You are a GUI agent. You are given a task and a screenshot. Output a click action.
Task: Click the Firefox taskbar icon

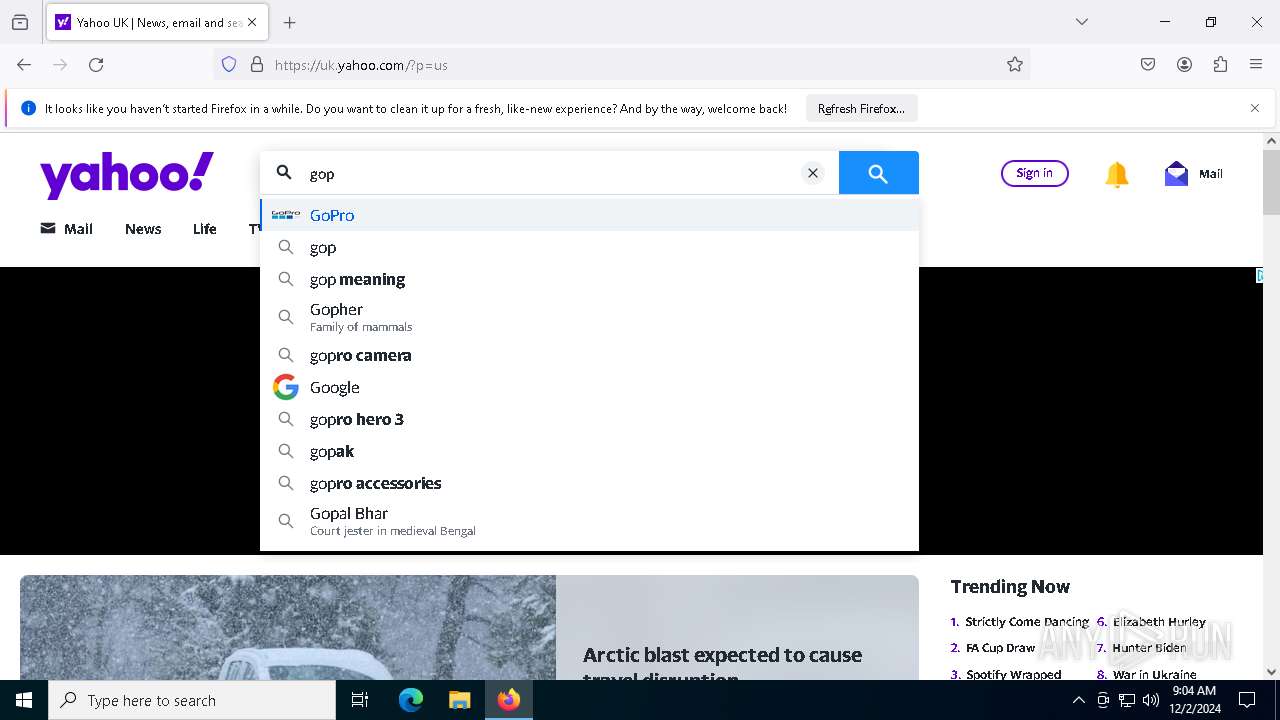(509, 700)
